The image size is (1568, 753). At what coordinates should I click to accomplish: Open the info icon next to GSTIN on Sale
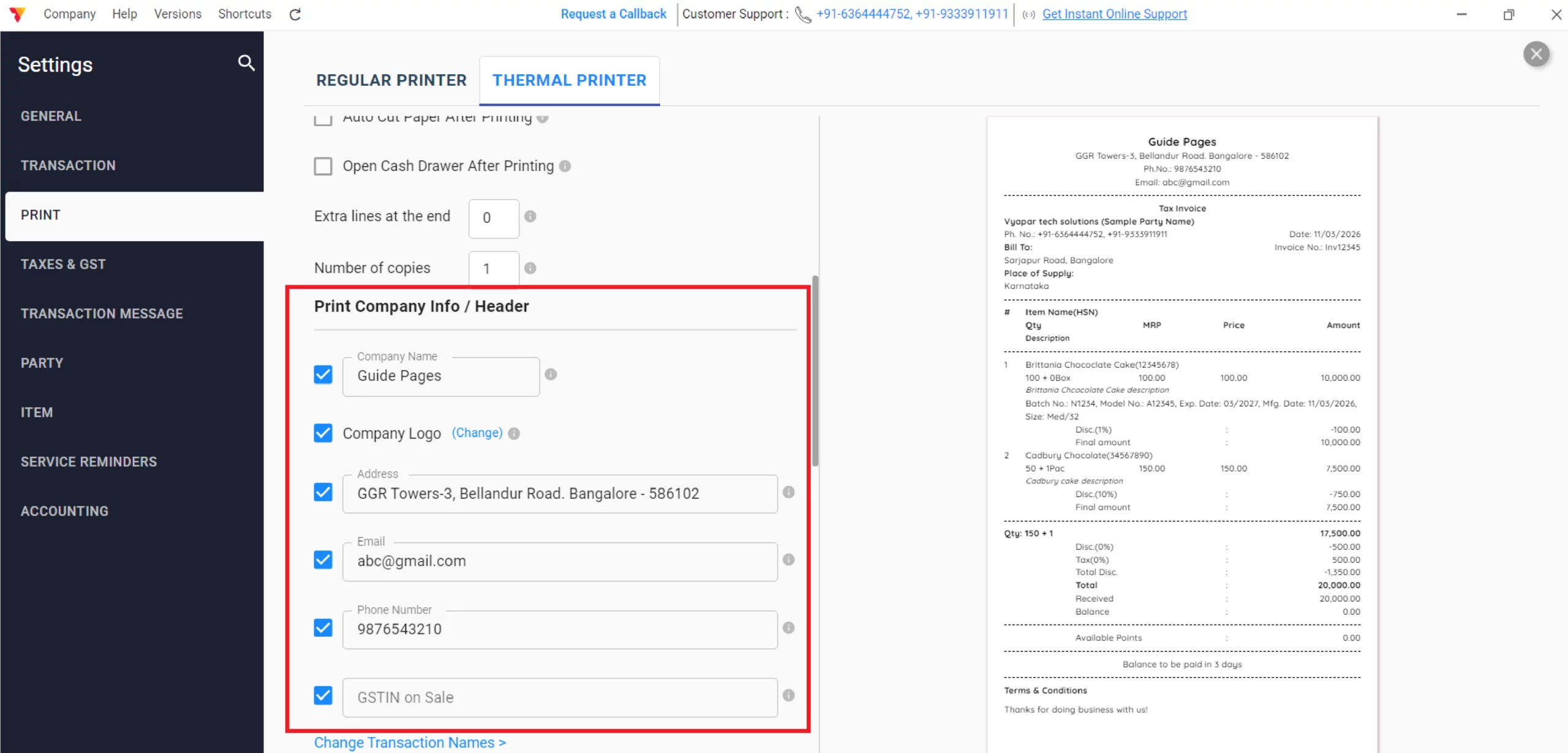pos(789,695)
